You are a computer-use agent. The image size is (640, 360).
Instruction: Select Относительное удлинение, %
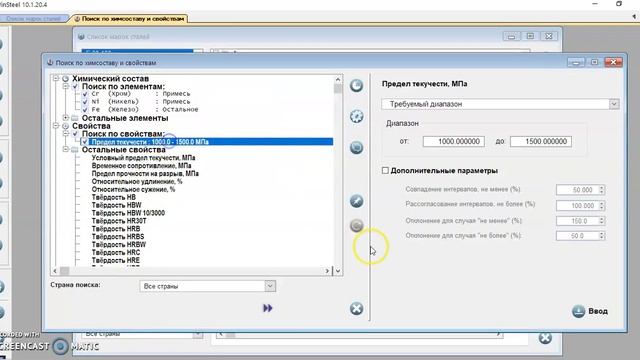coord(137,182)
